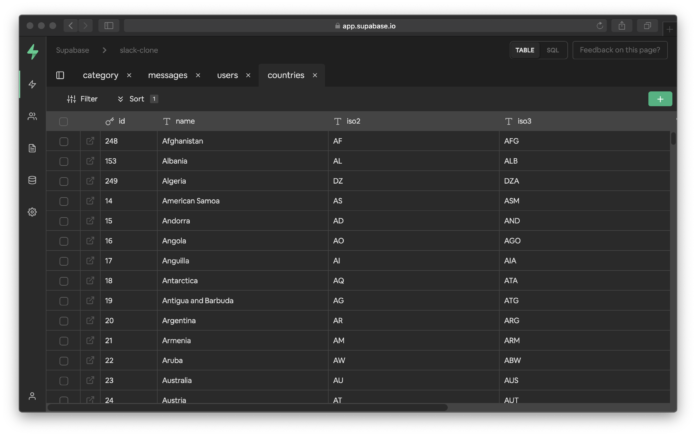Expand the Andorra row with its open icon
Image resolution: width=696 pixels, height=436 pixels.
(90, 221)
